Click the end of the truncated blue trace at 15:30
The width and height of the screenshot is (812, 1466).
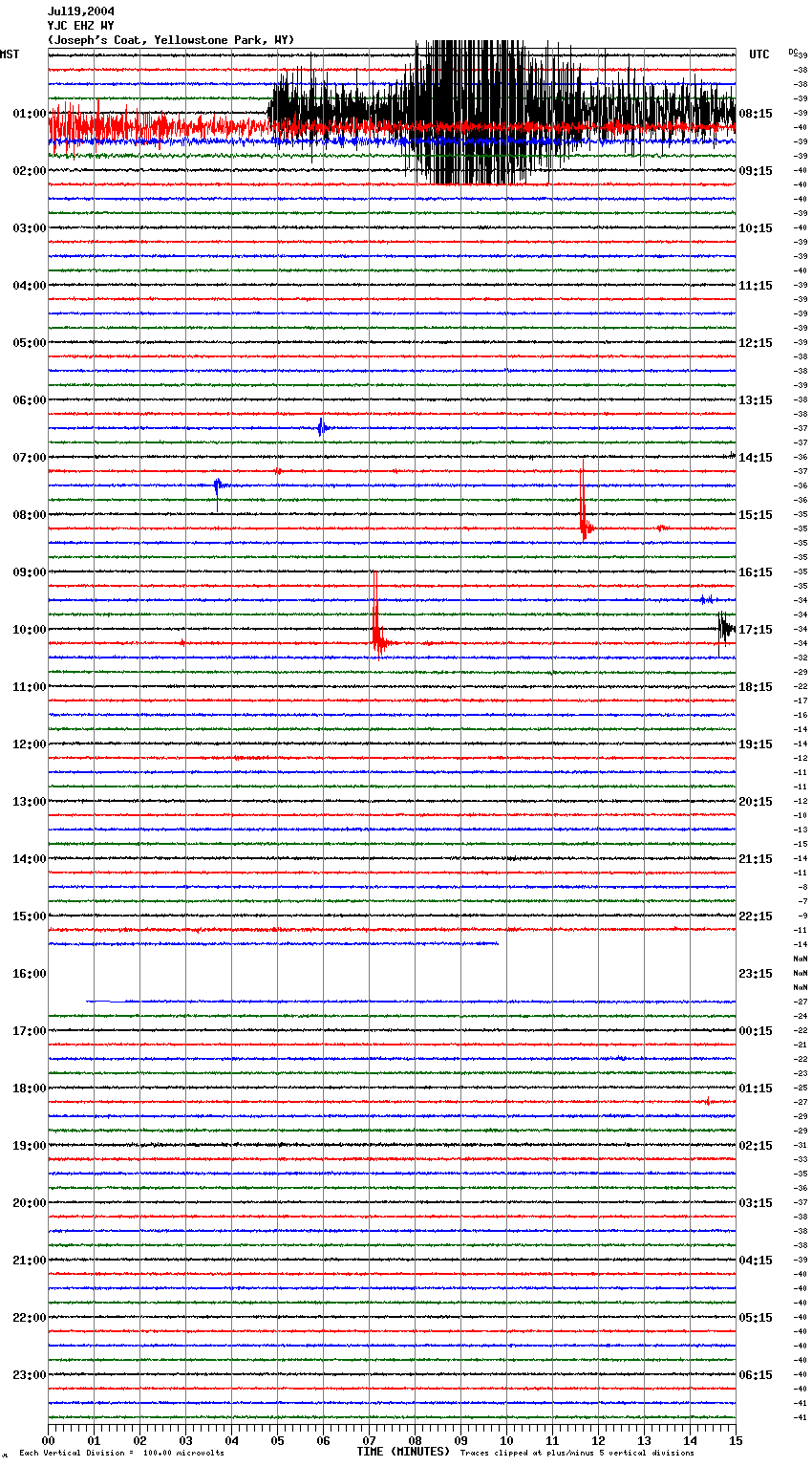point(497,944)
